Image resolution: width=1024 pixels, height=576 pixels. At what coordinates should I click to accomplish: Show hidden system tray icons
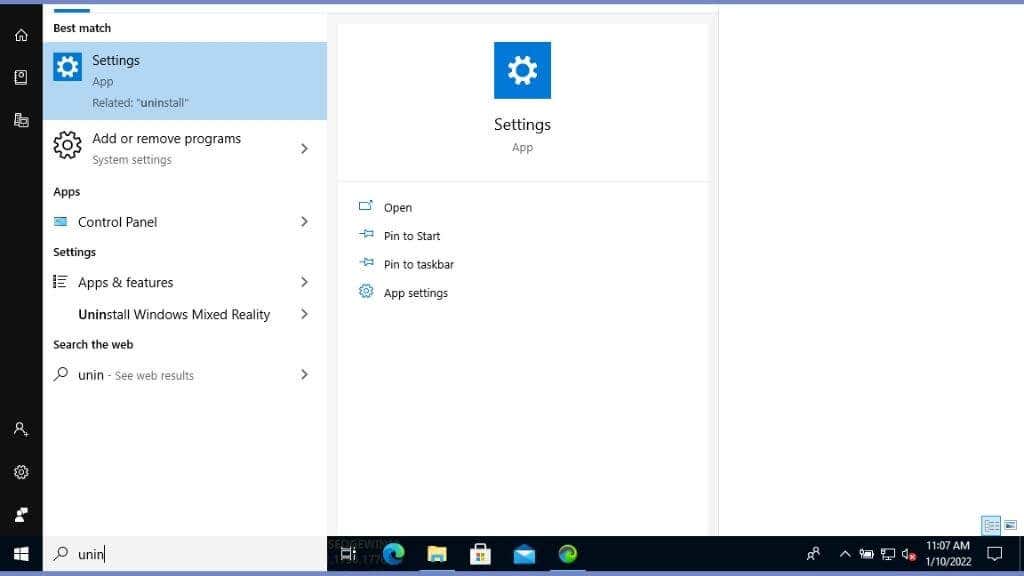844,554
